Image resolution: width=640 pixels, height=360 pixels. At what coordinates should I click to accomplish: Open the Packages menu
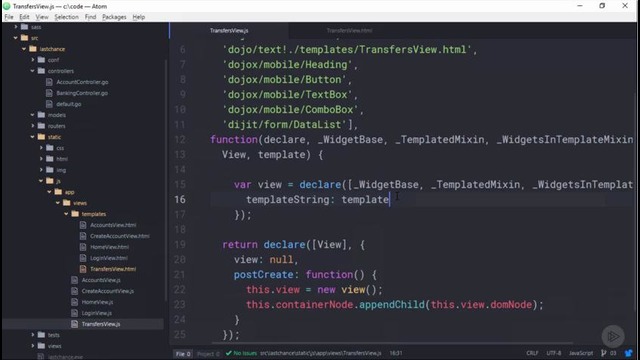(114, 17)
